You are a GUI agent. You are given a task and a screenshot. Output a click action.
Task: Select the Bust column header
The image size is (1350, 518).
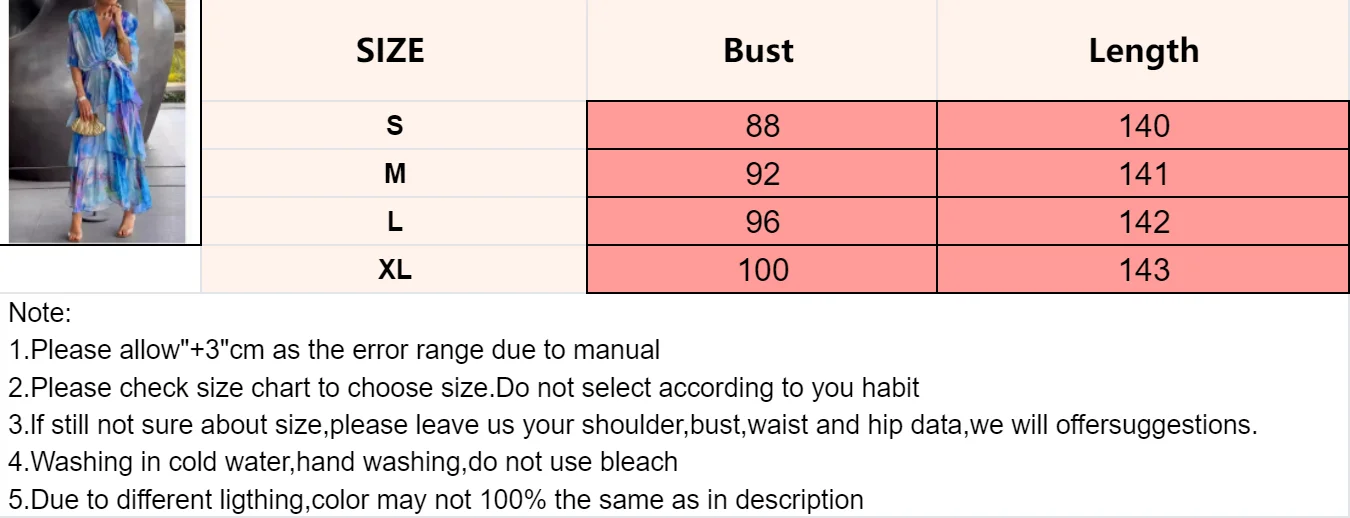[x=761, y=50]
